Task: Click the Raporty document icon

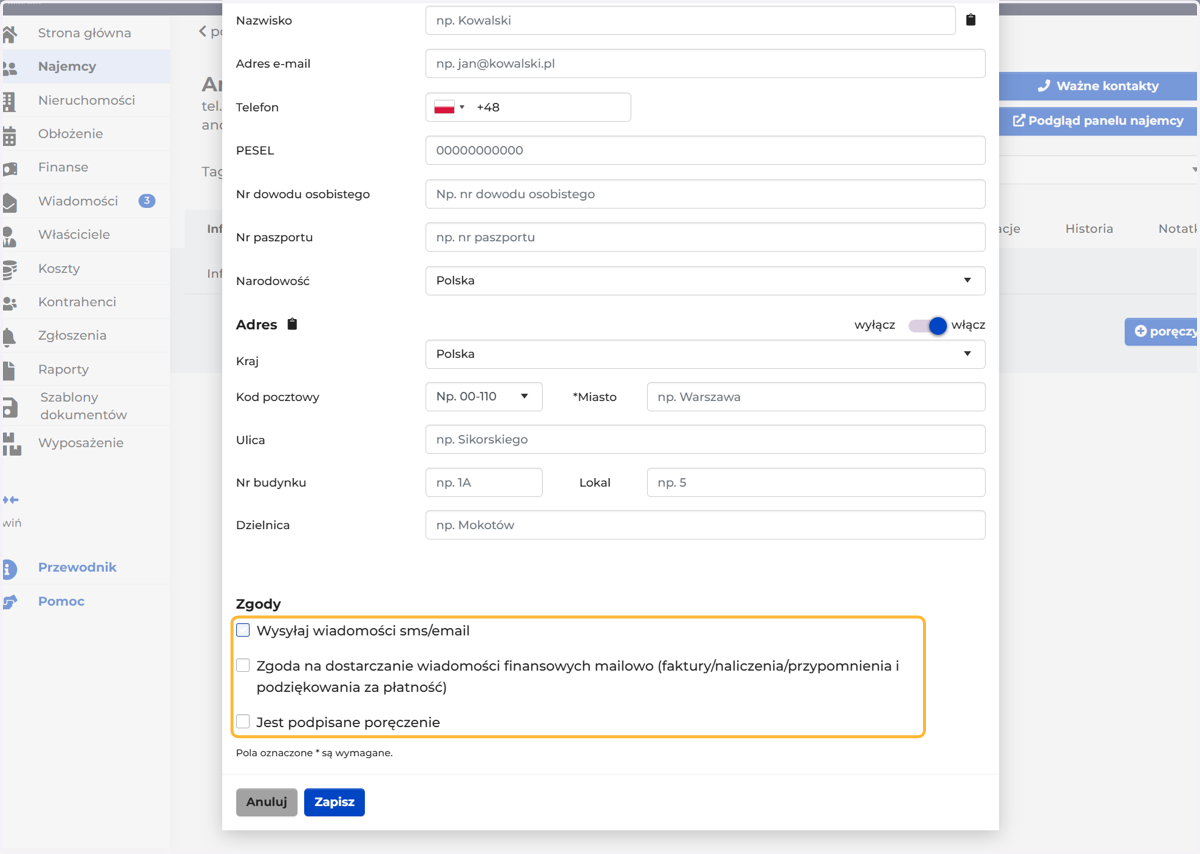Action: [x=9, y=370]
